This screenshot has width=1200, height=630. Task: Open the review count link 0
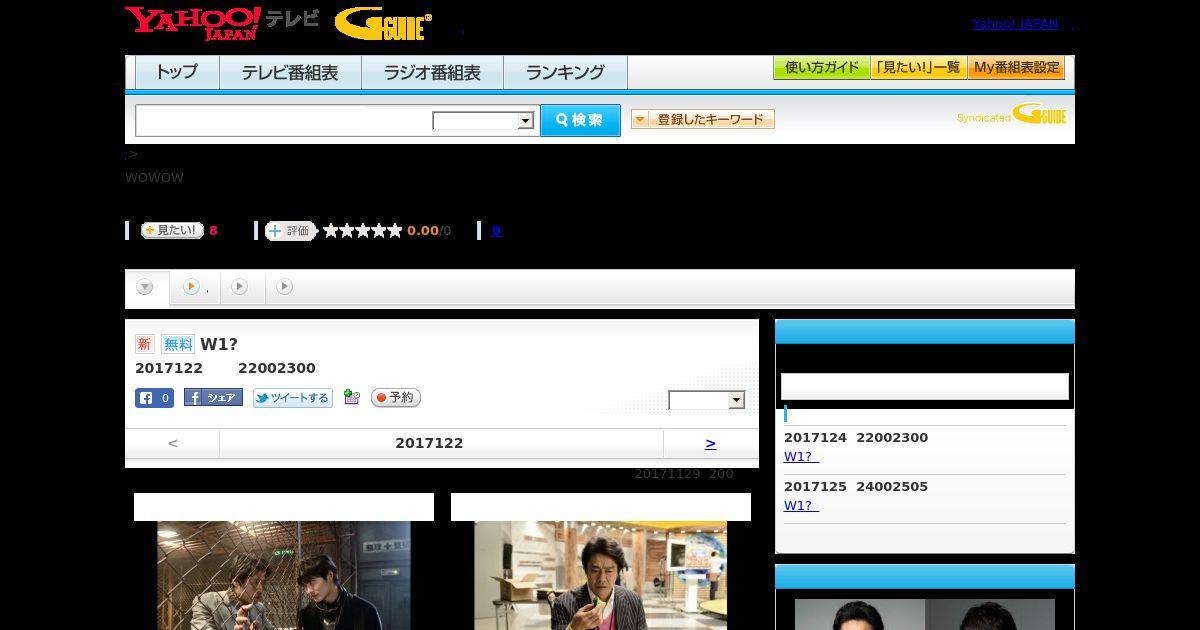coord(496,231)
